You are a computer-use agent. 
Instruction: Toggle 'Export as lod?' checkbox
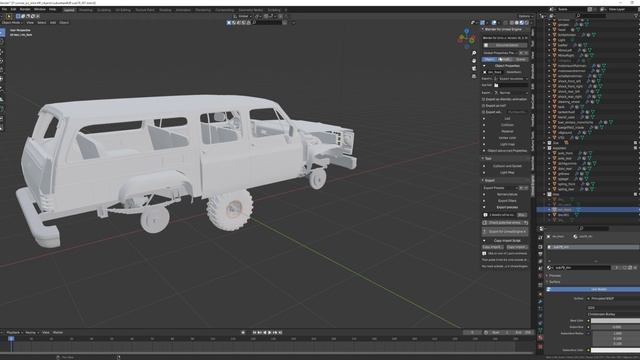tap(484, 106)
